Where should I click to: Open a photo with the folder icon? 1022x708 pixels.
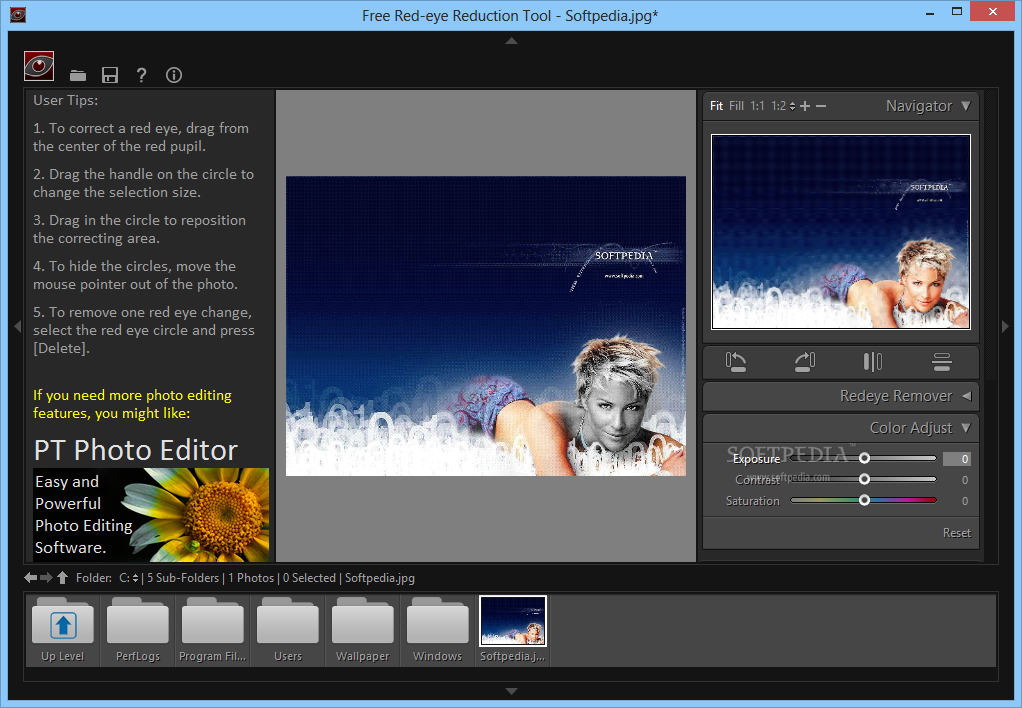click(78, 76)
